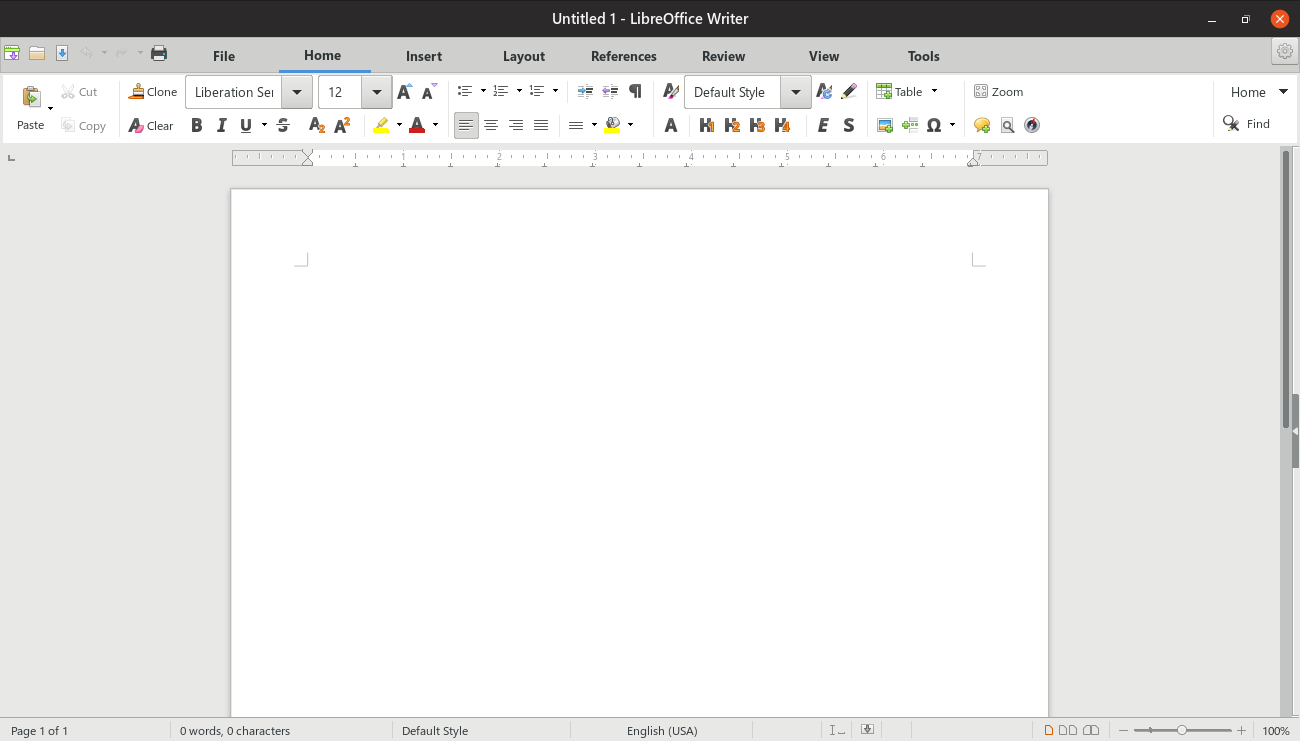This screenshot has width=1300, height=741.
Task: Open the font size dropdown list
Action: [376, 92]
